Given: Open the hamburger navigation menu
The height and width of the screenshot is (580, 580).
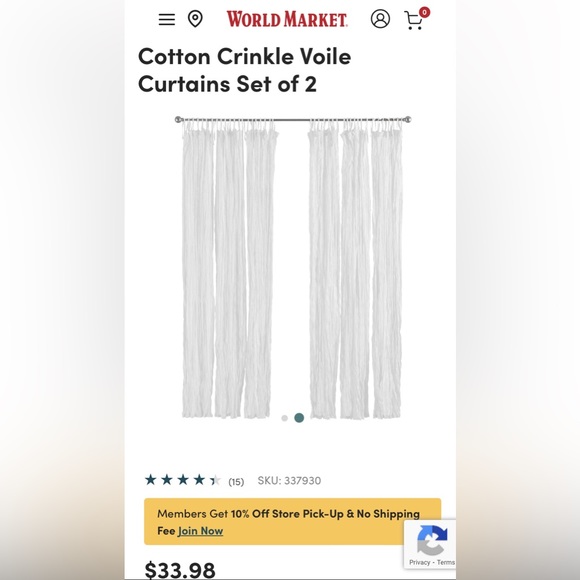Looking at the screenshot, I should pyautogui.click(x=167, y=19).
